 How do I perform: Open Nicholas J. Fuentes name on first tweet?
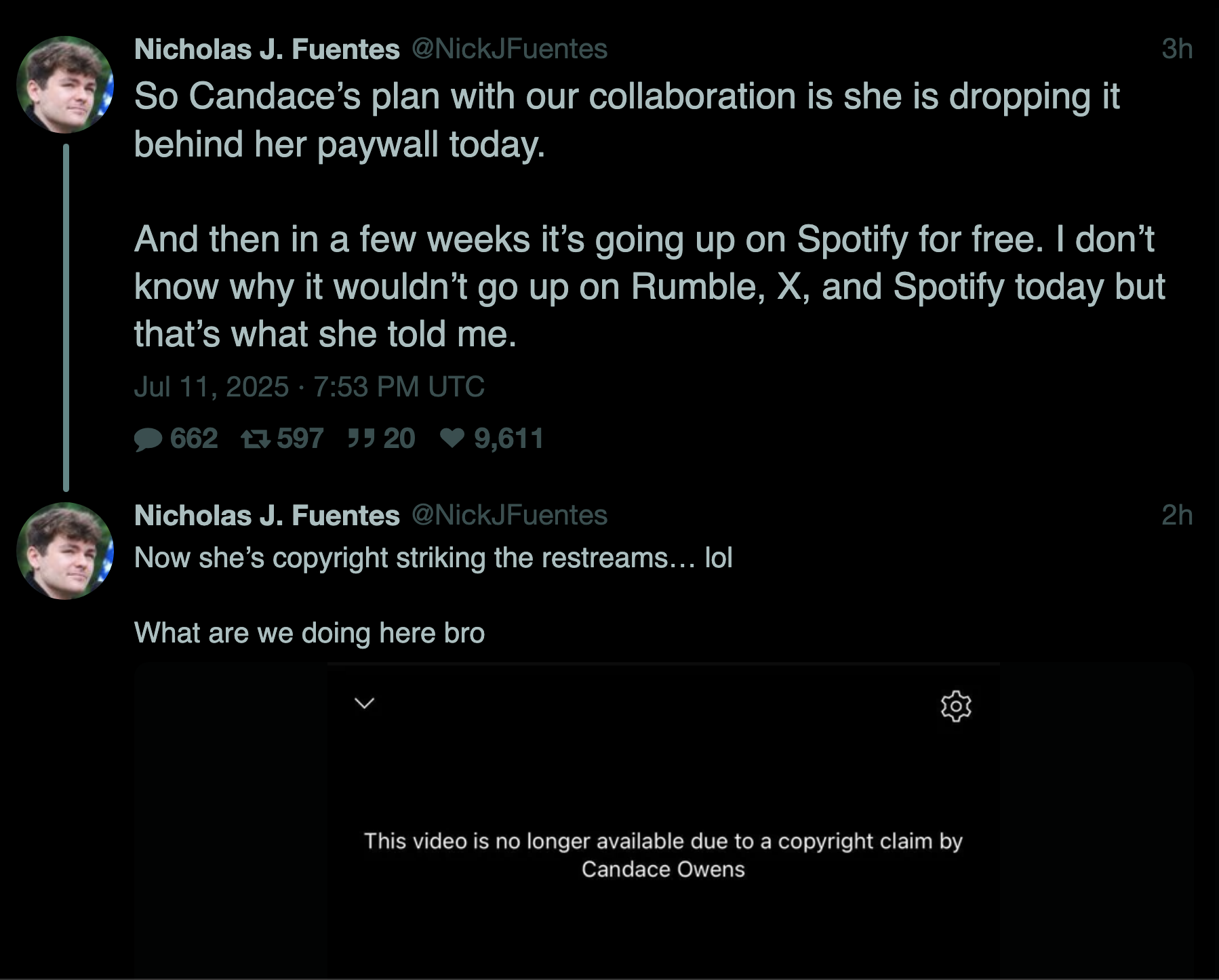pos(267,49)
